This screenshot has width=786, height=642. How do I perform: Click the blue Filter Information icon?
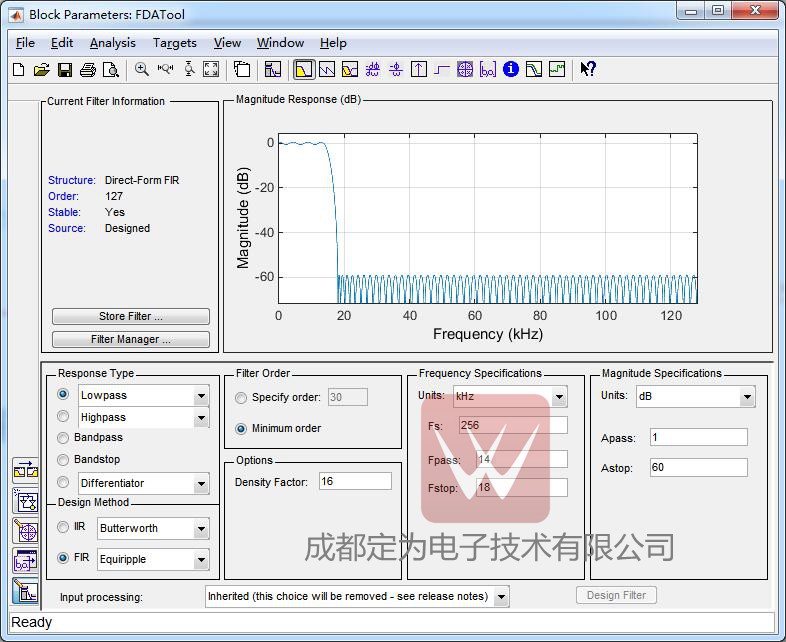click(x=511, y=69)
